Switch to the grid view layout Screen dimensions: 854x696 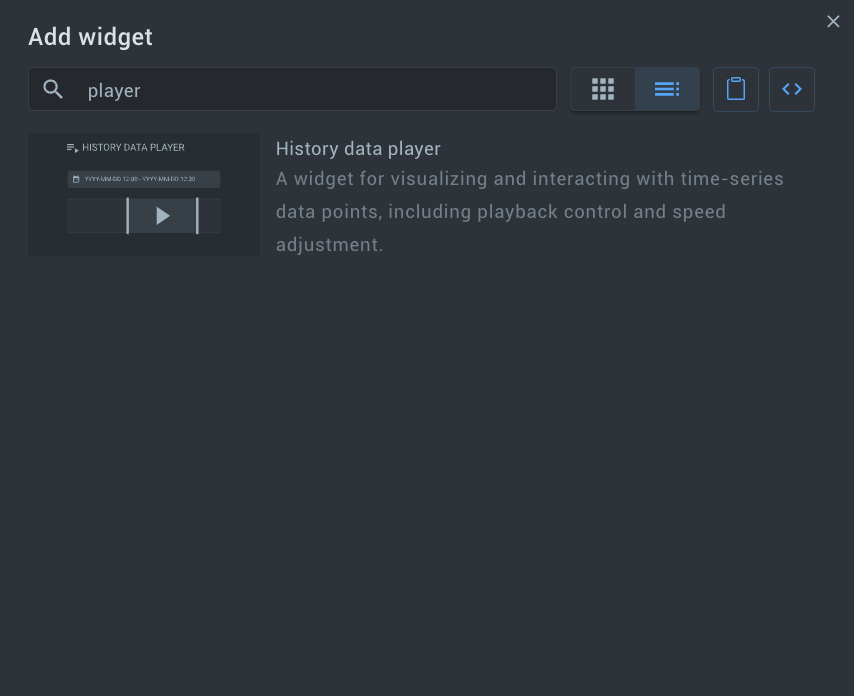coord(602,89)
